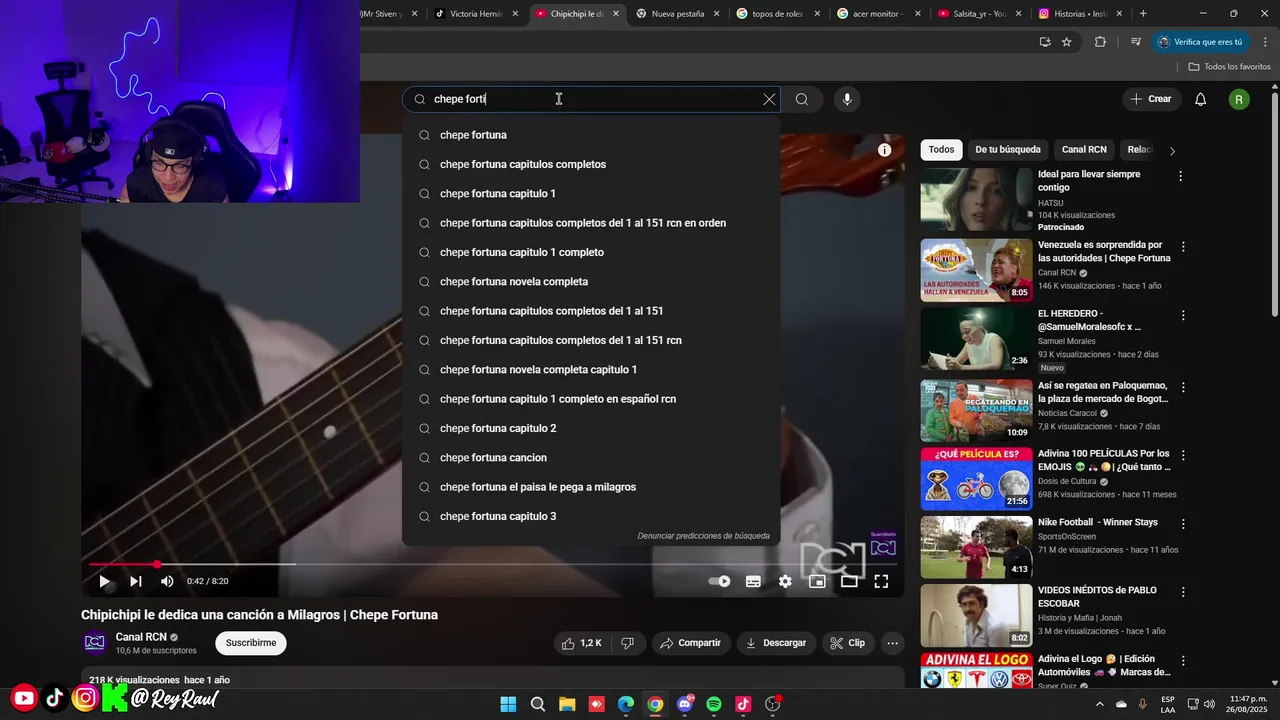Like the video with 1,2 K

(x=581, y=643)
